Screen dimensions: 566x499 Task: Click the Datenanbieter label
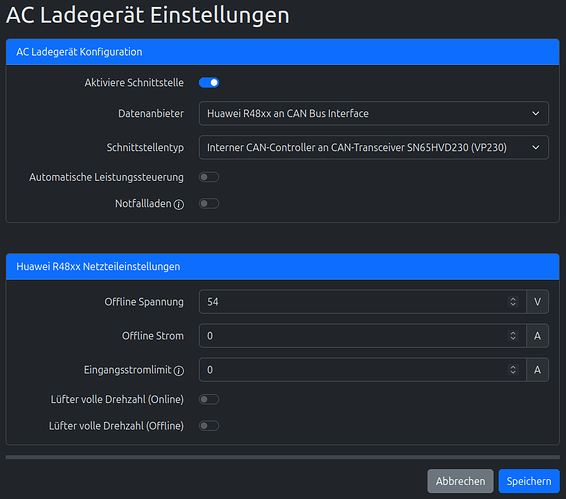(151, 113)
